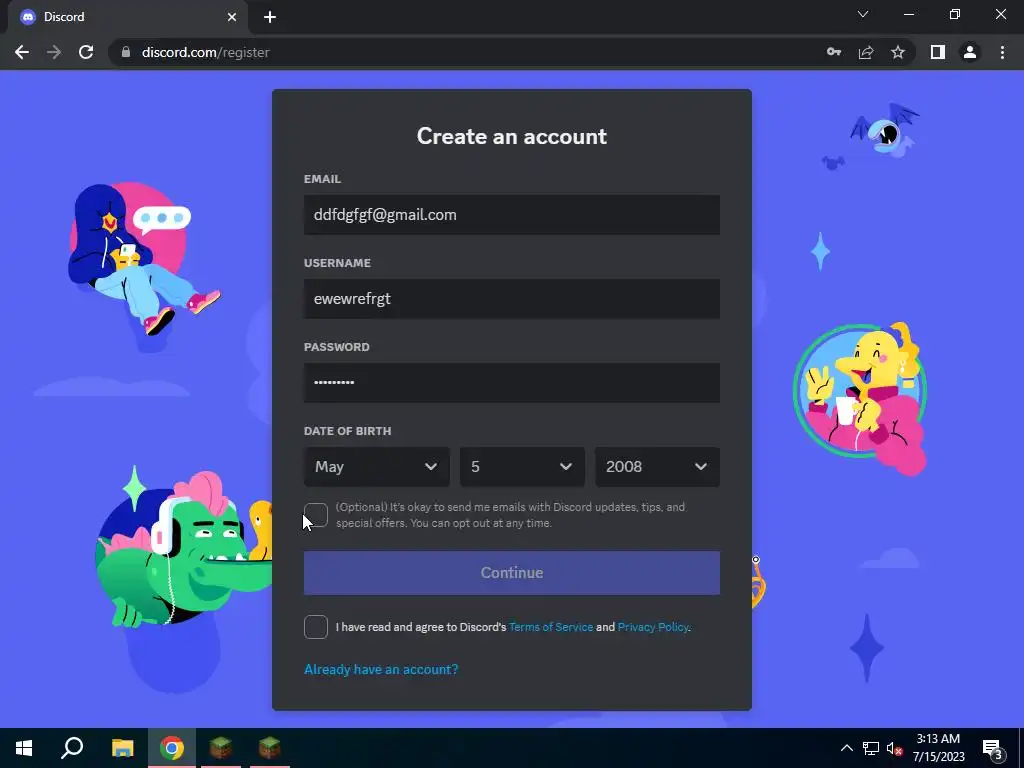Bookmark this page with the star icon
The image size is (1024, 768).
(x=898, y=52)
